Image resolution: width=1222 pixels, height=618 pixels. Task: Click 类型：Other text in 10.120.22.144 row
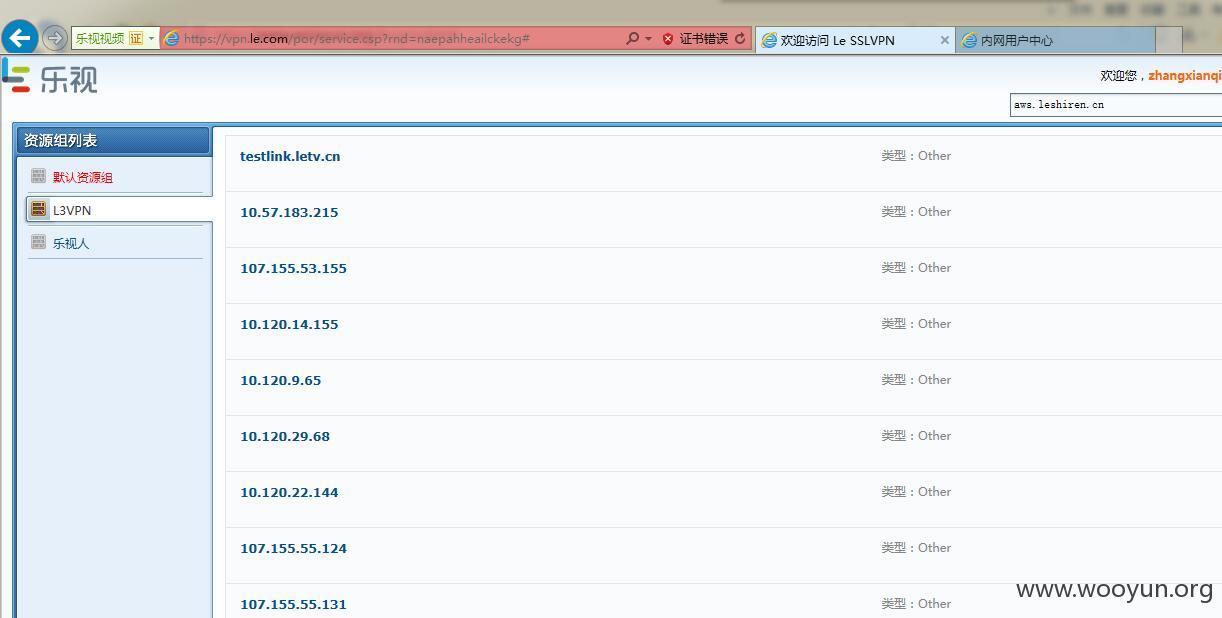click(916, 492)
